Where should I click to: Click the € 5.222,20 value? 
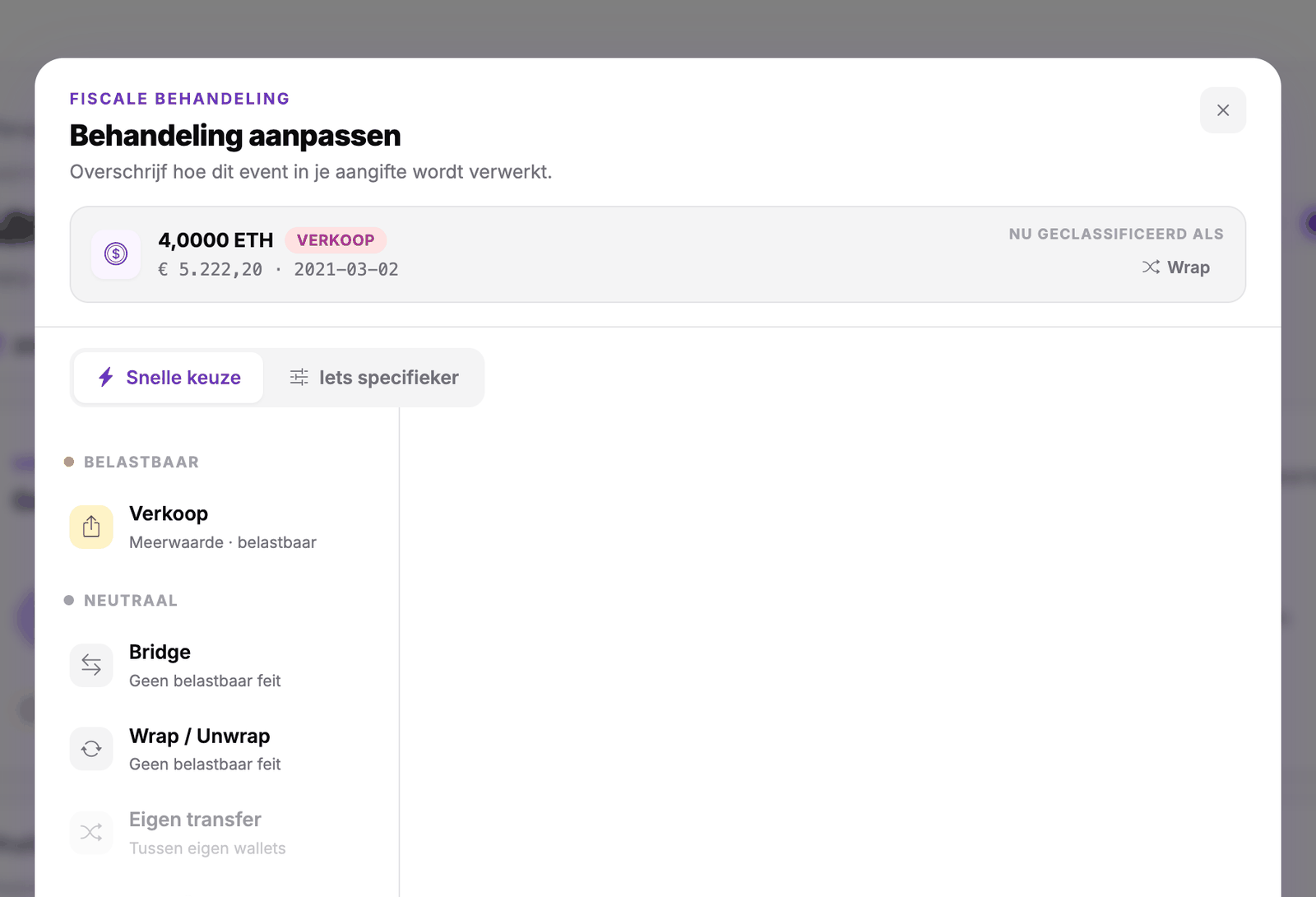(211, 270)
